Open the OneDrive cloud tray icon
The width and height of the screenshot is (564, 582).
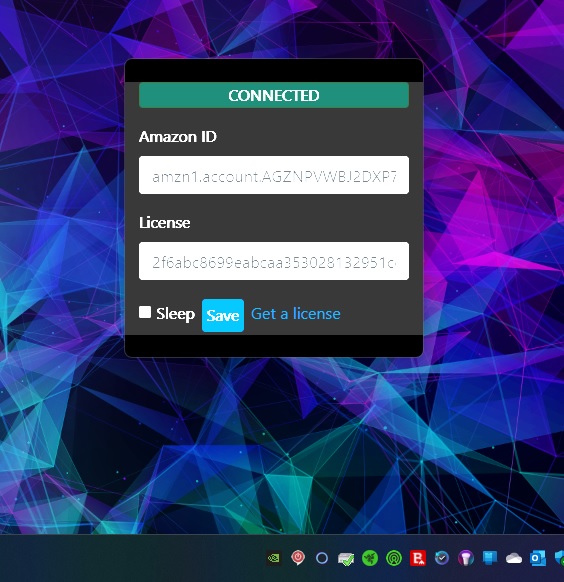point(514,558)
